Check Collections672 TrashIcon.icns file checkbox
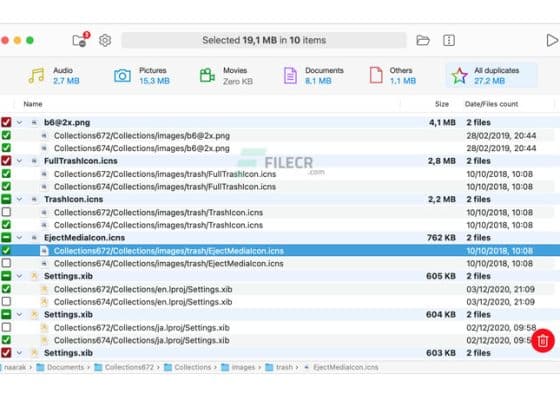Image resolution: width=560 pixels, height=420 pixels. tap(6, 212)
